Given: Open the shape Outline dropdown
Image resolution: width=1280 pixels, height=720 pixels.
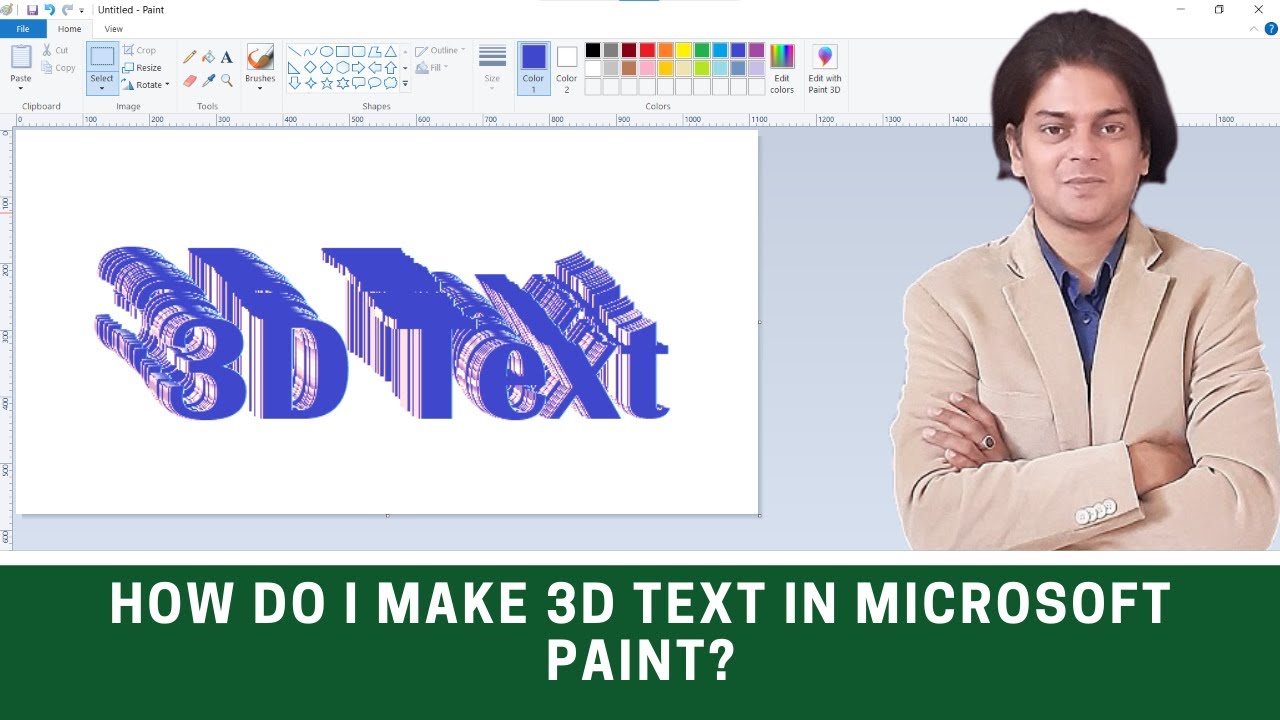Looking at the screenshot, I should pos(440,50).
